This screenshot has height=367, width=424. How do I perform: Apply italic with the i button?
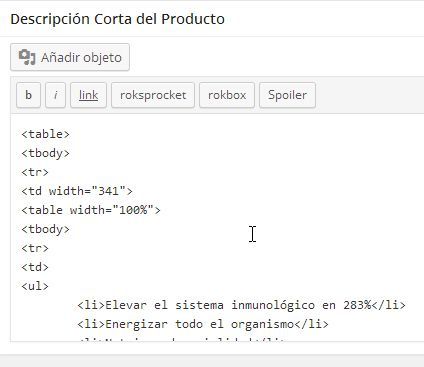click(55, 95)
